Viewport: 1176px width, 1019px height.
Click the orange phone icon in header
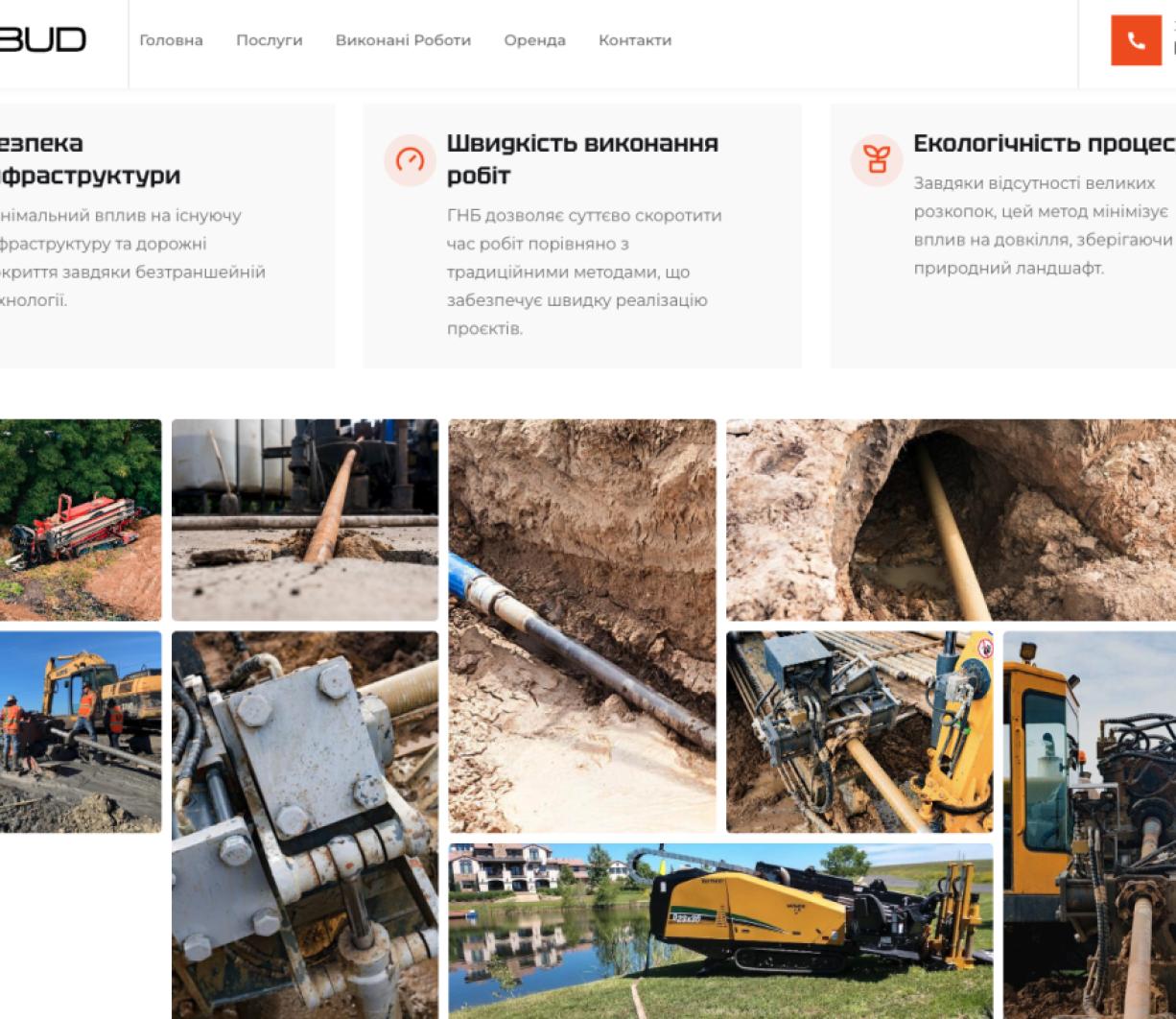(1136, 40)
